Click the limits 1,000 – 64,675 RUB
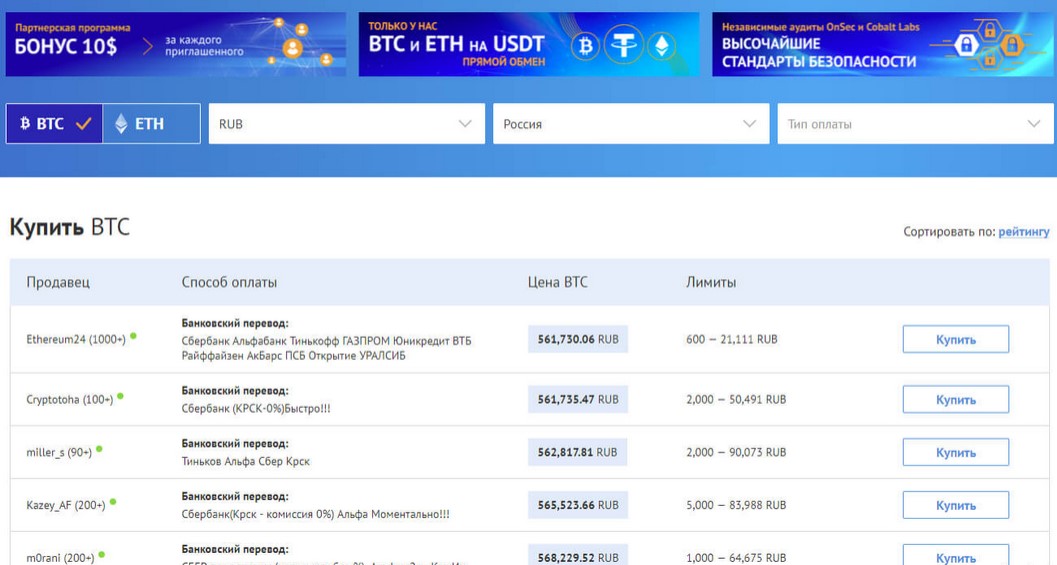 [736, 558]
